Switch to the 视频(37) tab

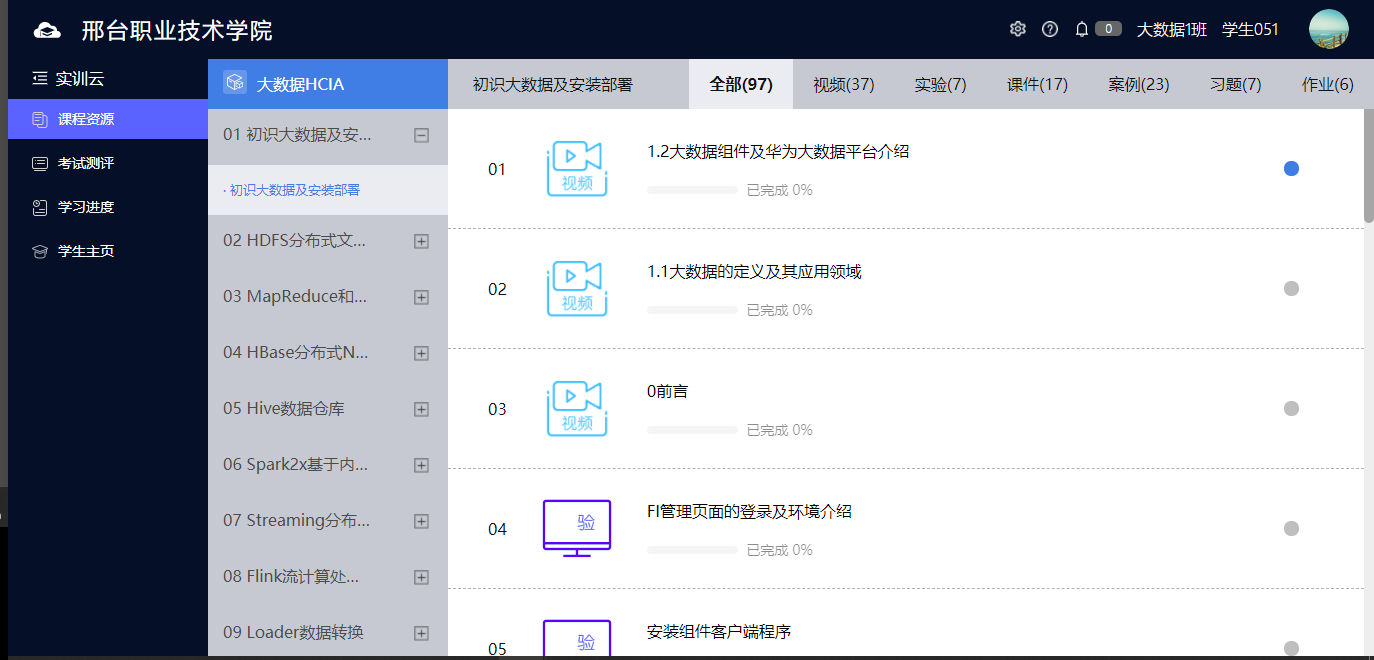click(x=842, y=84)
